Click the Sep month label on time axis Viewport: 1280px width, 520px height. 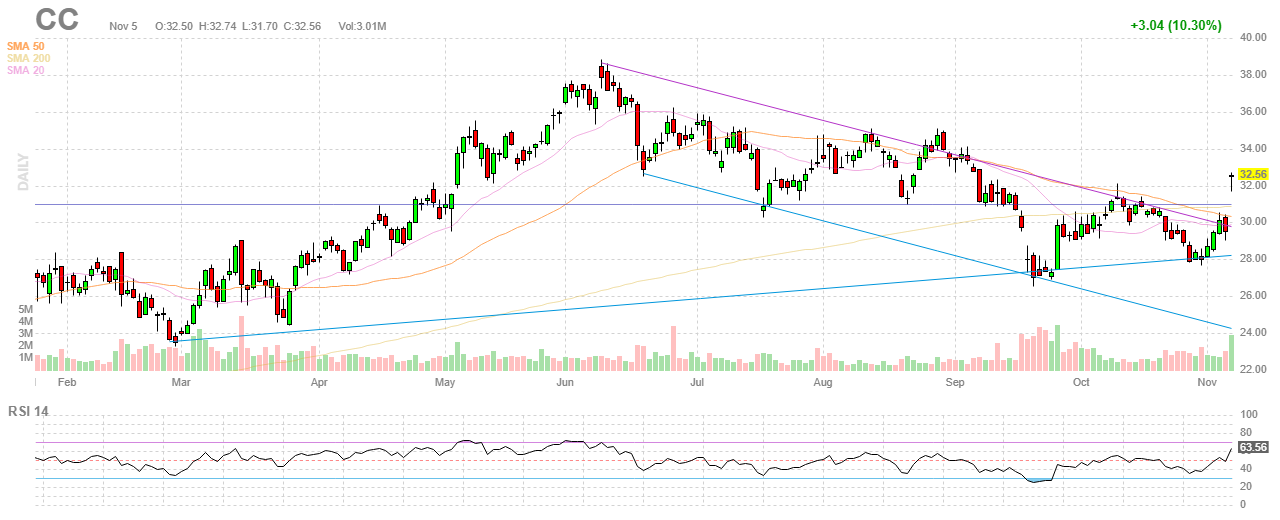pyautogui.click(x=955, y=382)
